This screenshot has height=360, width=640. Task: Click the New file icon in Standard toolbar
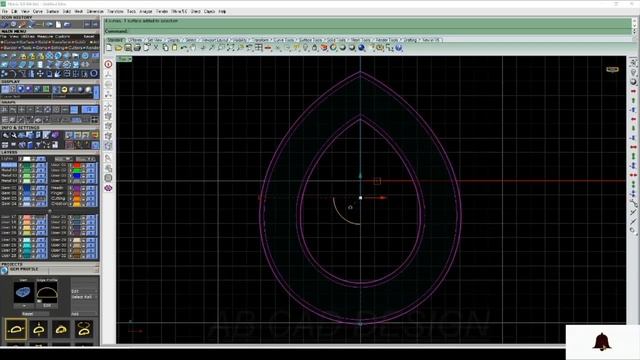tap(109, 48)
